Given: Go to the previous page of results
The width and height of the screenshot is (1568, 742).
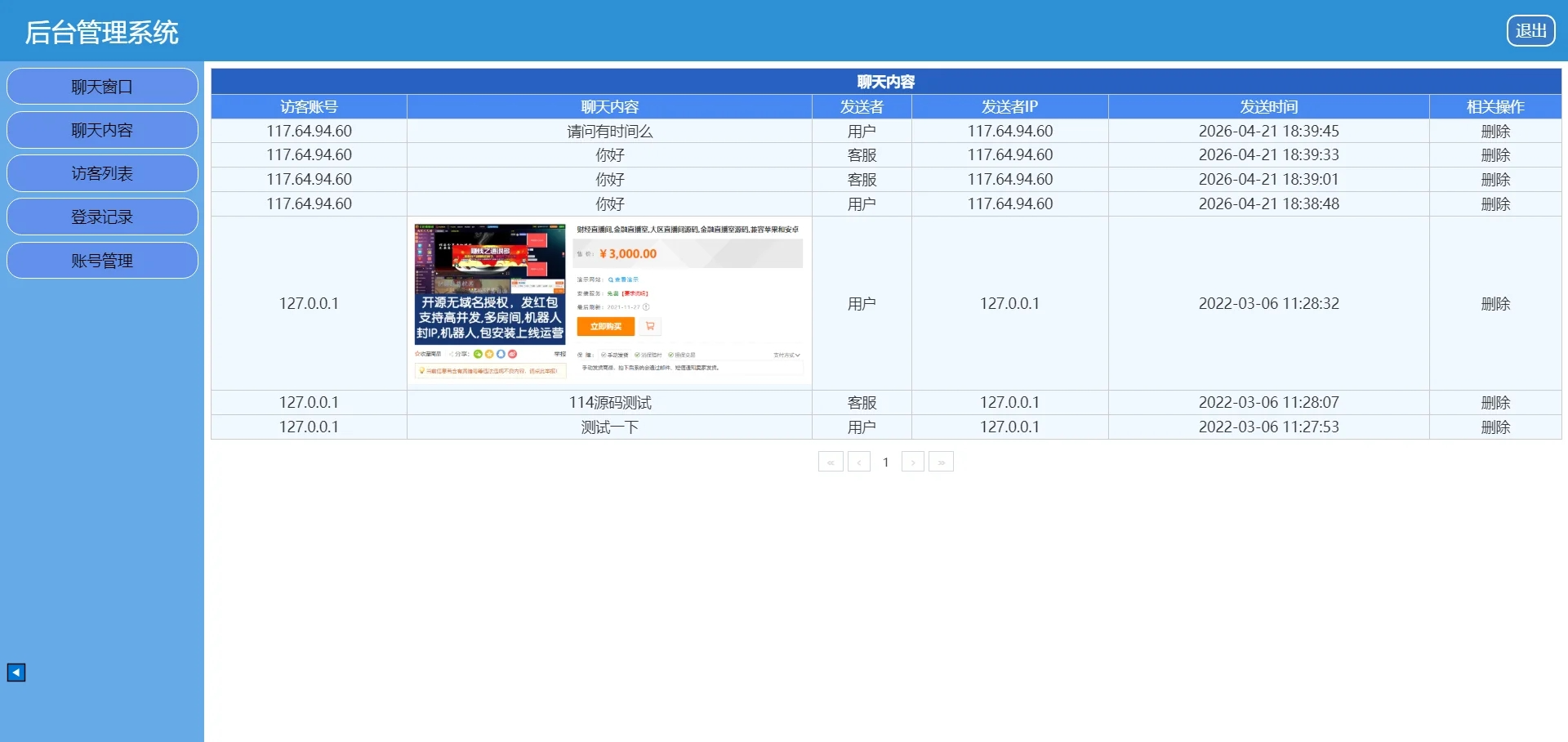Looking at the screenshot, I should (858, 463).
